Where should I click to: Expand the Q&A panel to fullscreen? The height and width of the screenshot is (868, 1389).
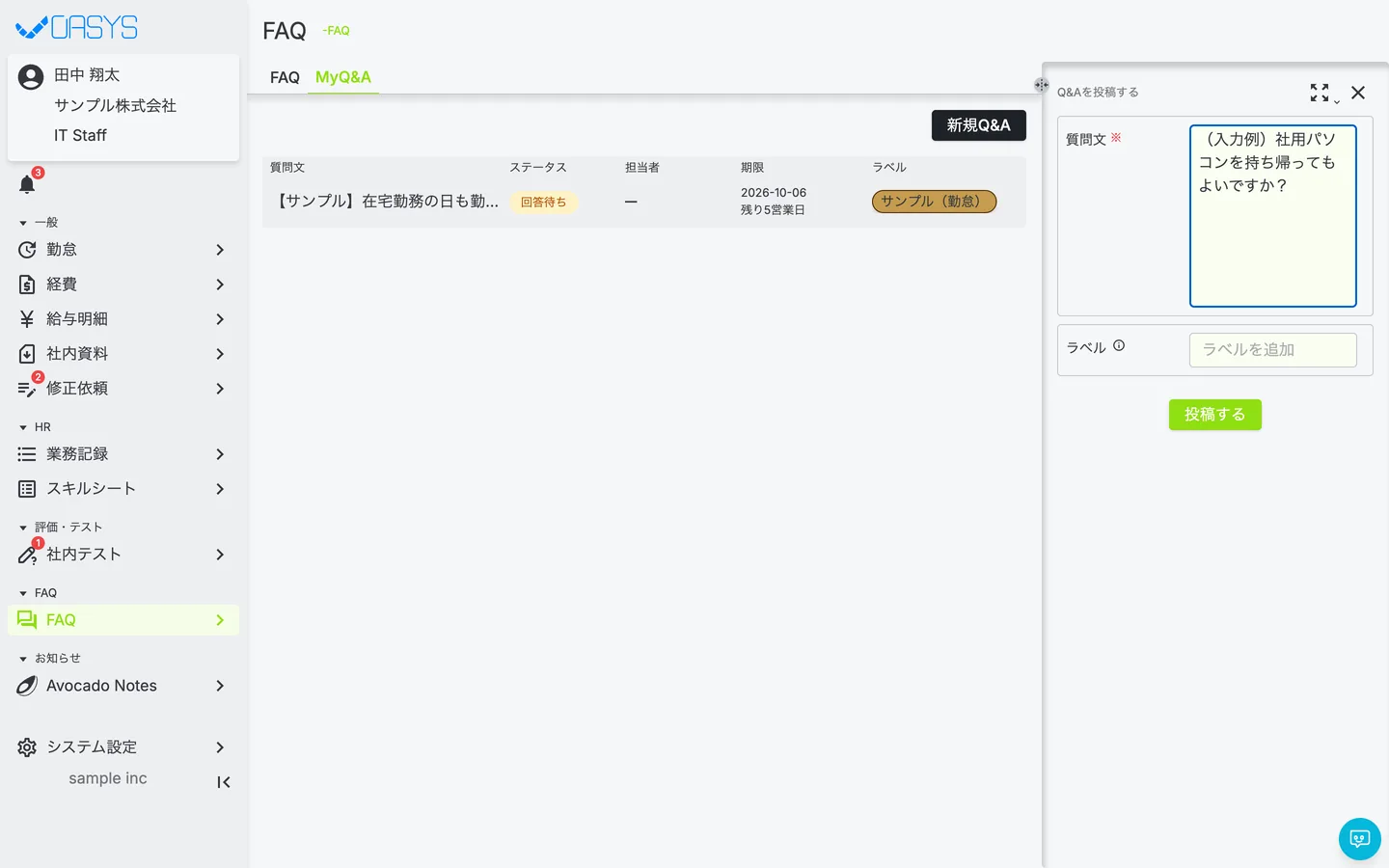point(1320,93)
